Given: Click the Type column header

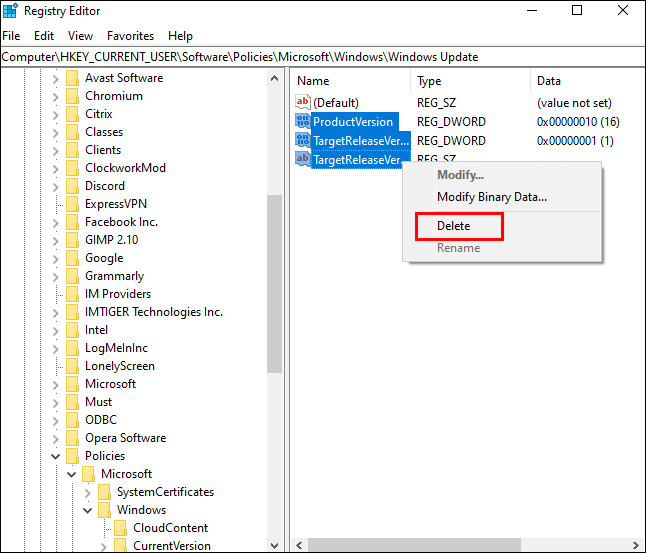Looking at the screenshot, I should 470,81.
